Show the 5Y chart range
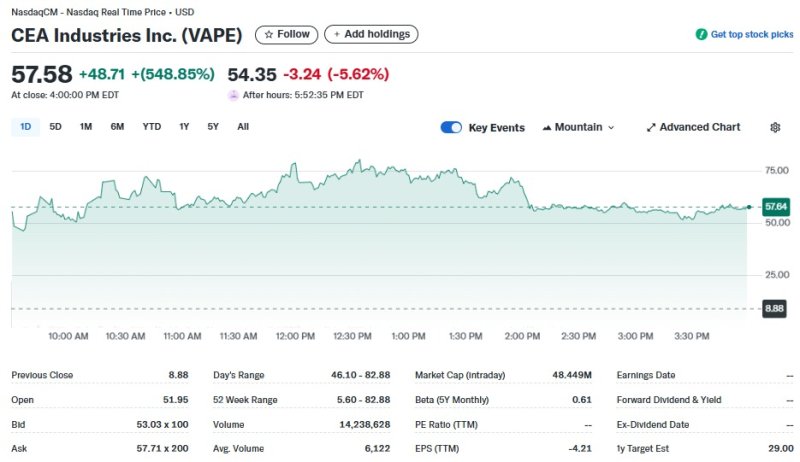 click(213, 127)
